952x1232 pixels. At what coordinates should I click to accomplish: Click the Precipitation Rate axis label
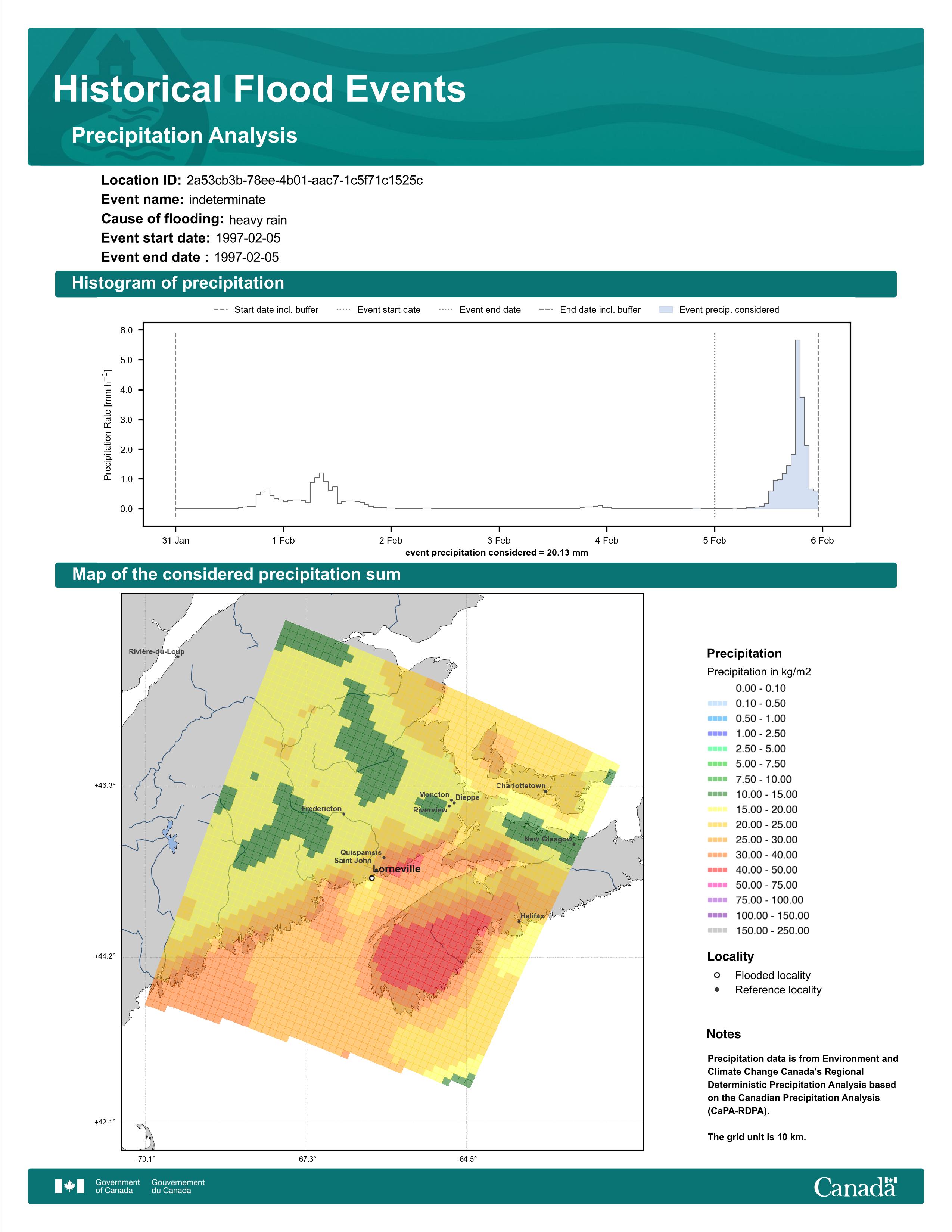point(107,425)
